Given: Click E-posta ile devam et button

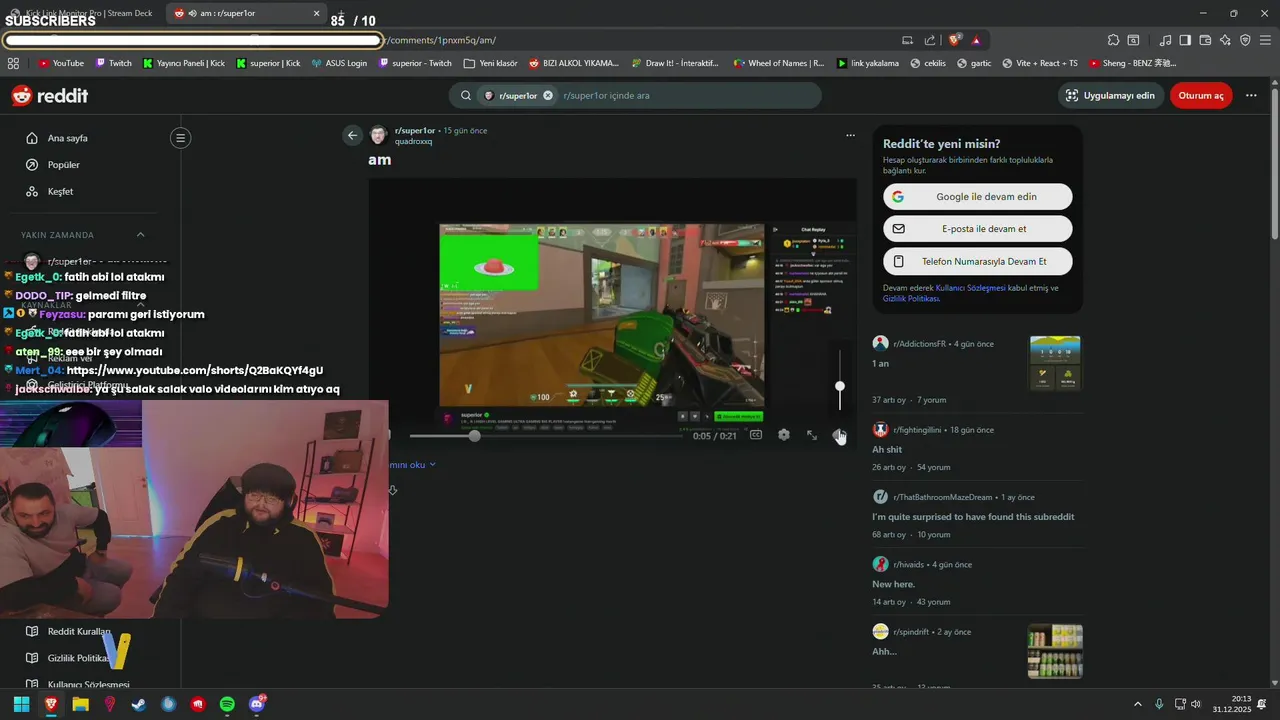Looking at the screenshot, I should pyautogui.click(x=977, y=229).
